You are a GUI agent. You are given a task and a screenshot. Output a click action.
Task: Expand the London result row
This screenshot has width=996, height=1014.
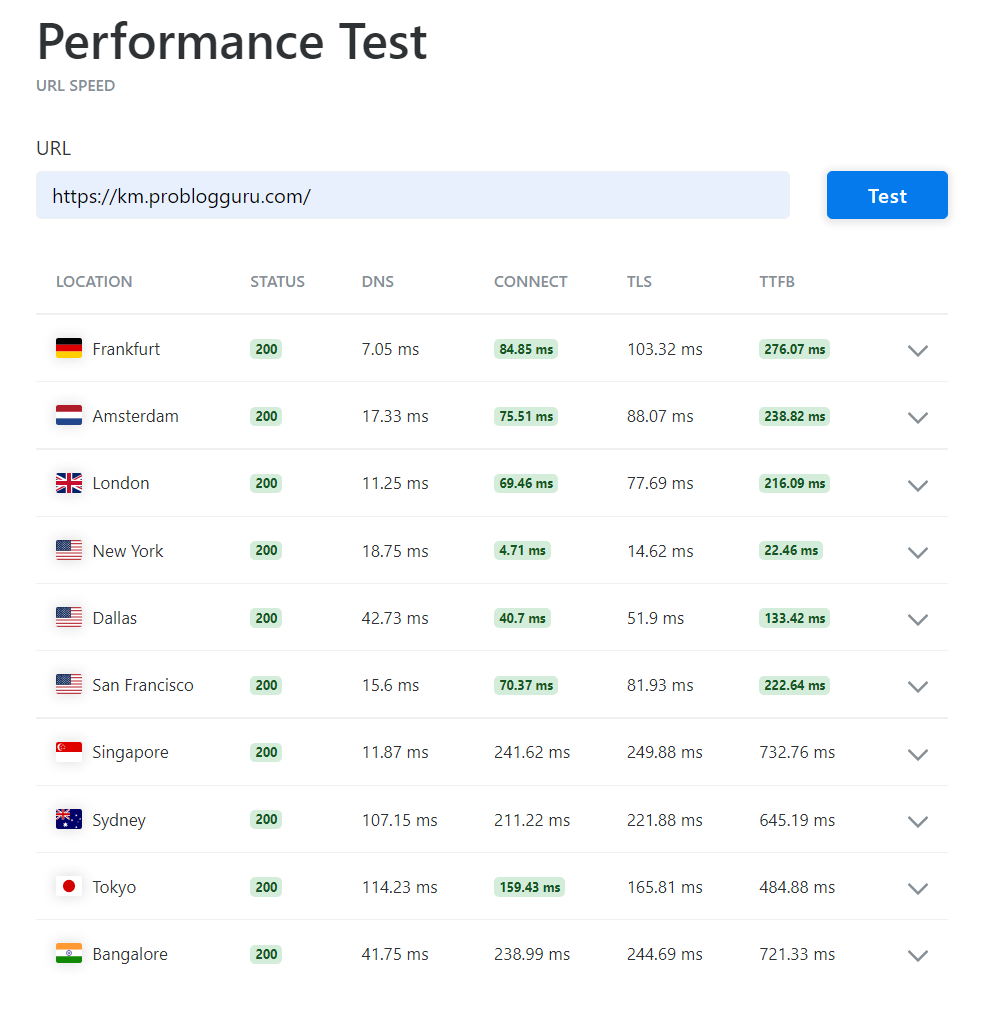[918, 485]
